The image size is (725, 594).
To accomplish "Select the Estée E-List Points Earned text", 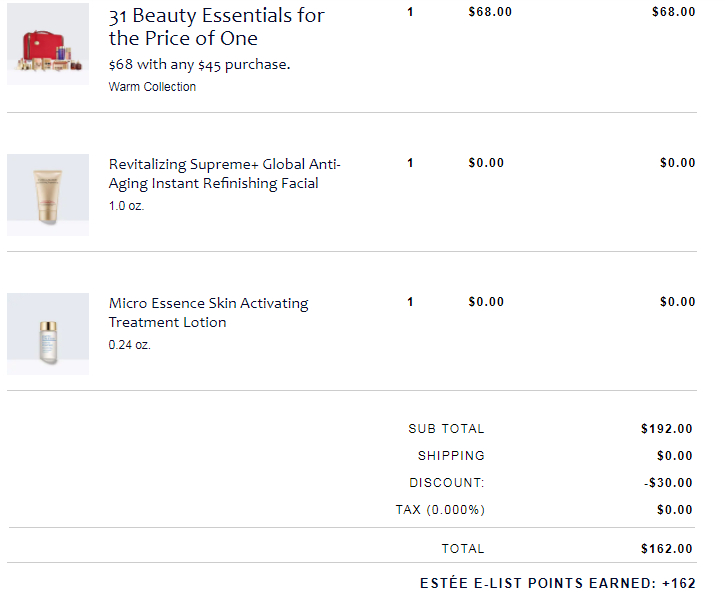I will tap(558, 583).
